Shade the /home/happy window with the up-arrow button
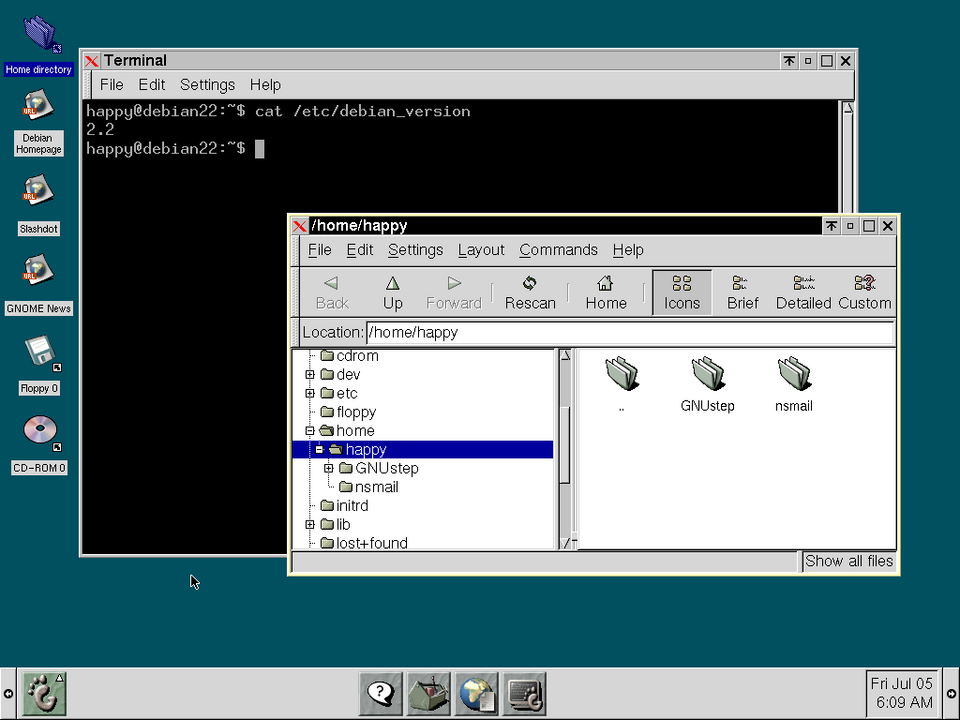This screenshot has height=720, width=960. pyautogui.click(x=831, y=226)
